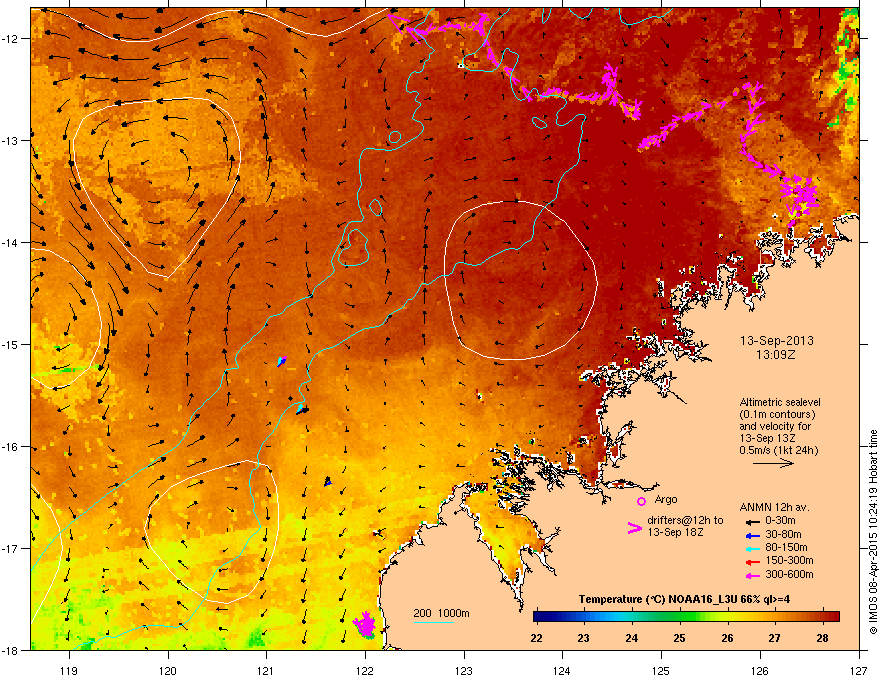Image resolution: width=880 pixels, height=680 pixels.
Task: Click the latitude axis label -18
Action: coord(11,650)
